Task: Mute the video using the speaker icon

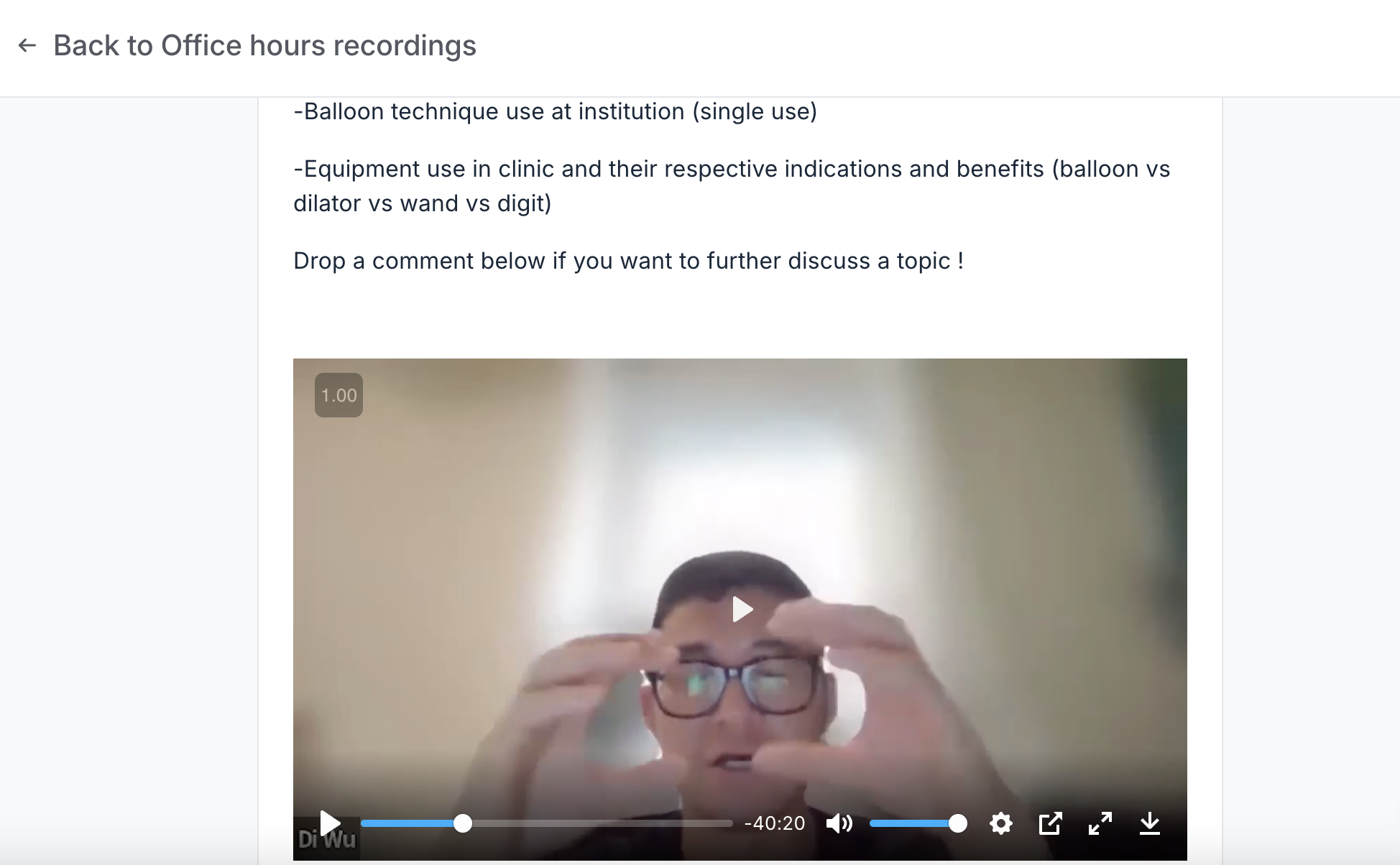Action: [839, 823]
